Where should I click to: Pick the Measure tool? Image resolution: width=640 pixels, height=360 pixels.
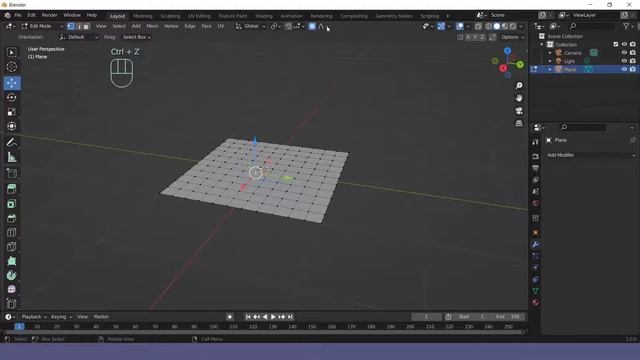[x=11, y=157]
